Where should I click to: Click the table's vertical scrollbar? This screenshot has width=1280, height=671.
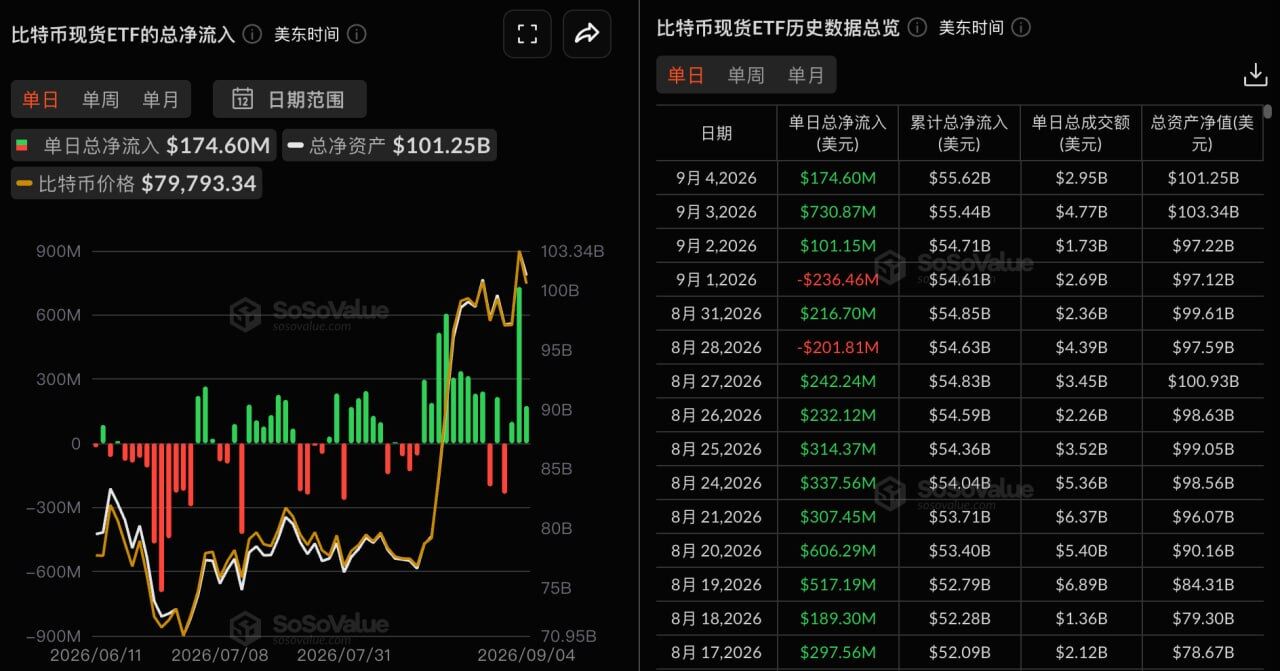[1268, 112]
